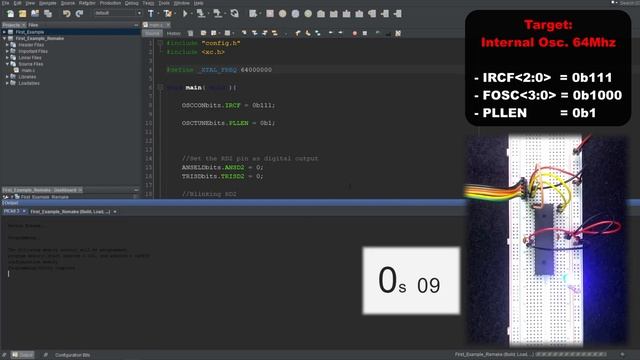Viewport: 640px width, 360px height.
Task: Click the Hold in Reset icon
Action: 235,13
